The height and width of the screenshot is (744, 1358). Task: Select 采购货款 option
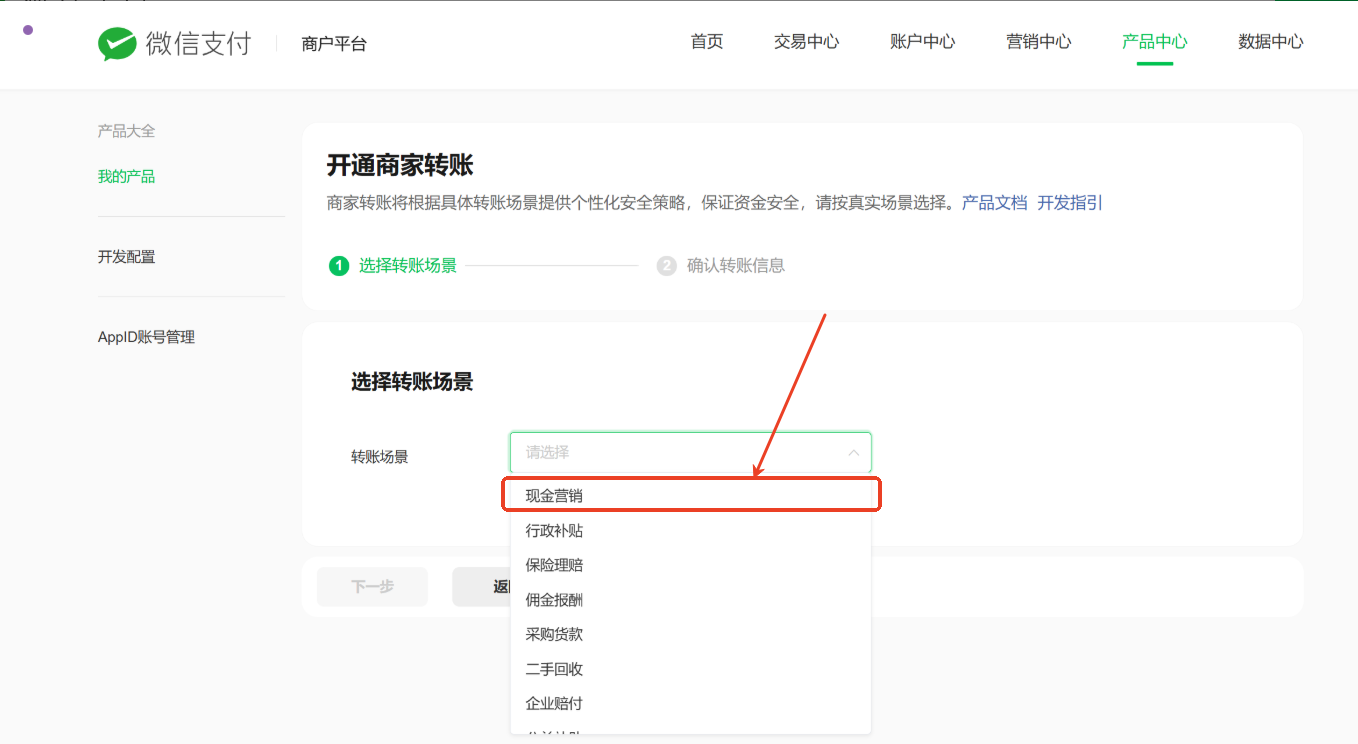[690, 634]
